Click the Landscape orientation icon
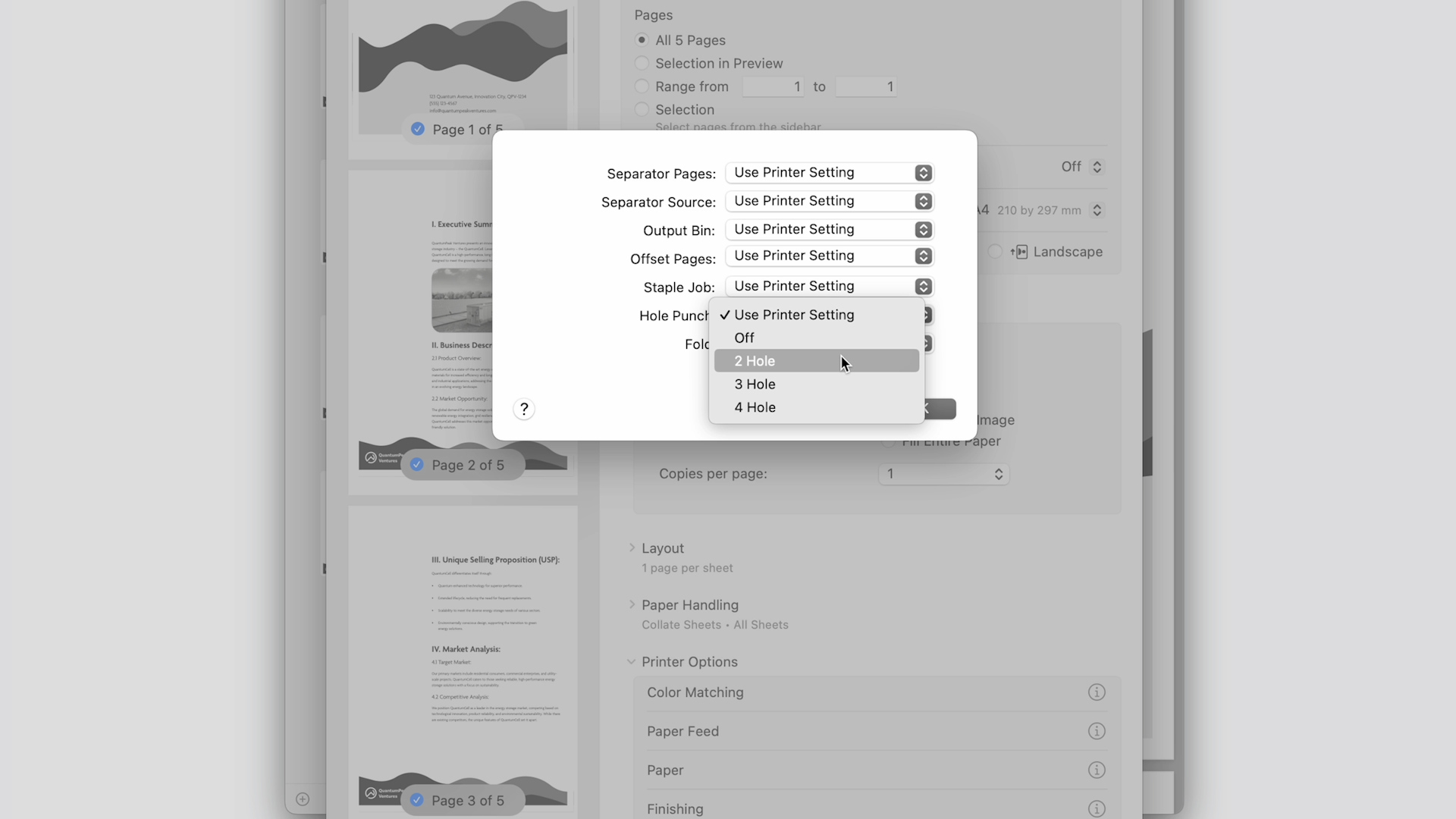The height and width of the screenshot is (819, 1456). (1019, 252)
